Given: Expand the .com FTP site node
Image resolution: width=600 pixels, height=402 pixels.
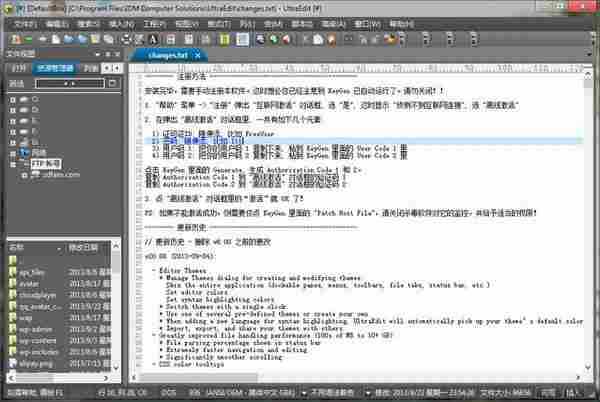Looking at the screenshot, I should (x=24, y=175).
